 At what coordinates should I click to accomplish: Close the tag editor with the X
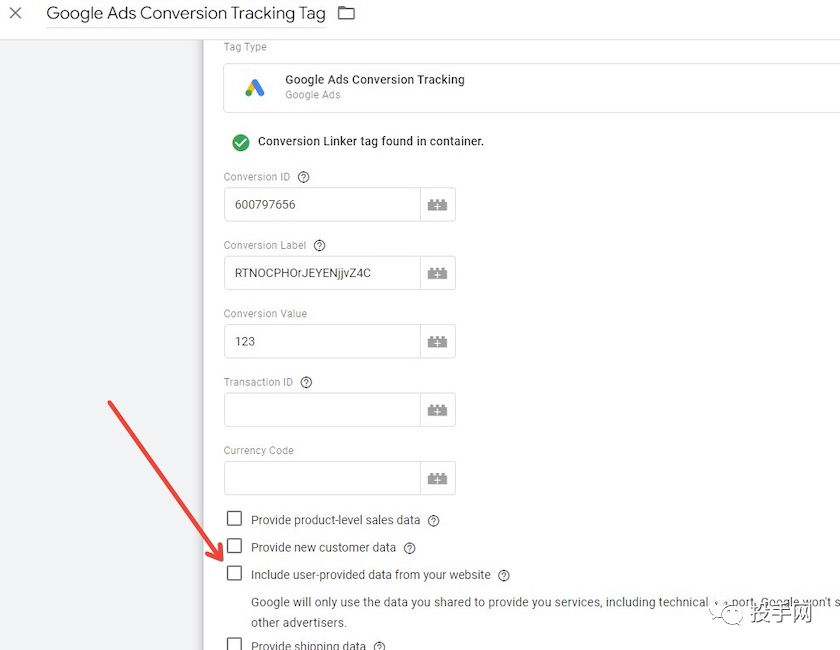click(x=15, y=13)
